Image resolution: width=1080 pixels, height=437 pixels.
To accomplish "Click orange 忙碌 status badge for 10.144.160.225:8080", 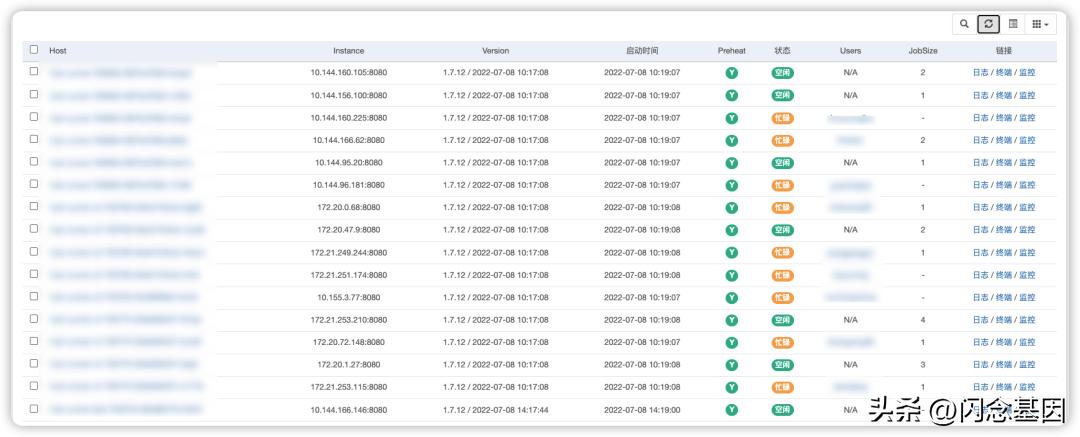I will [x=782, y=118].
